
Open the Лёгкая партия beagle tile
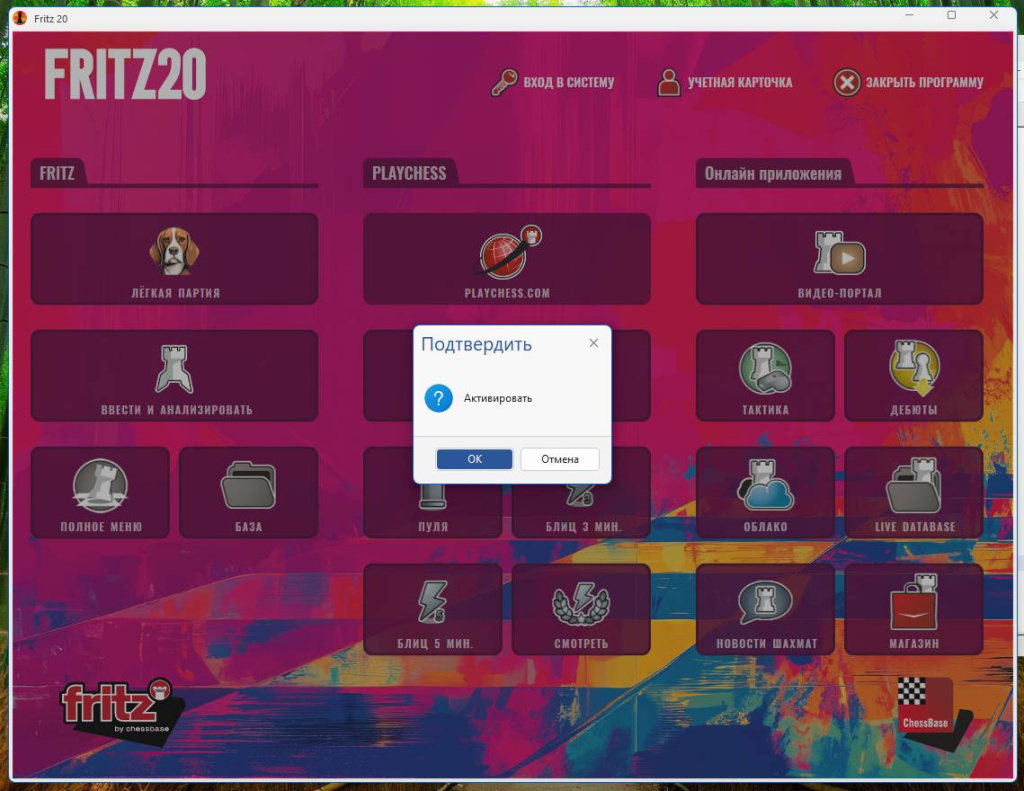[x=174, y=259]
